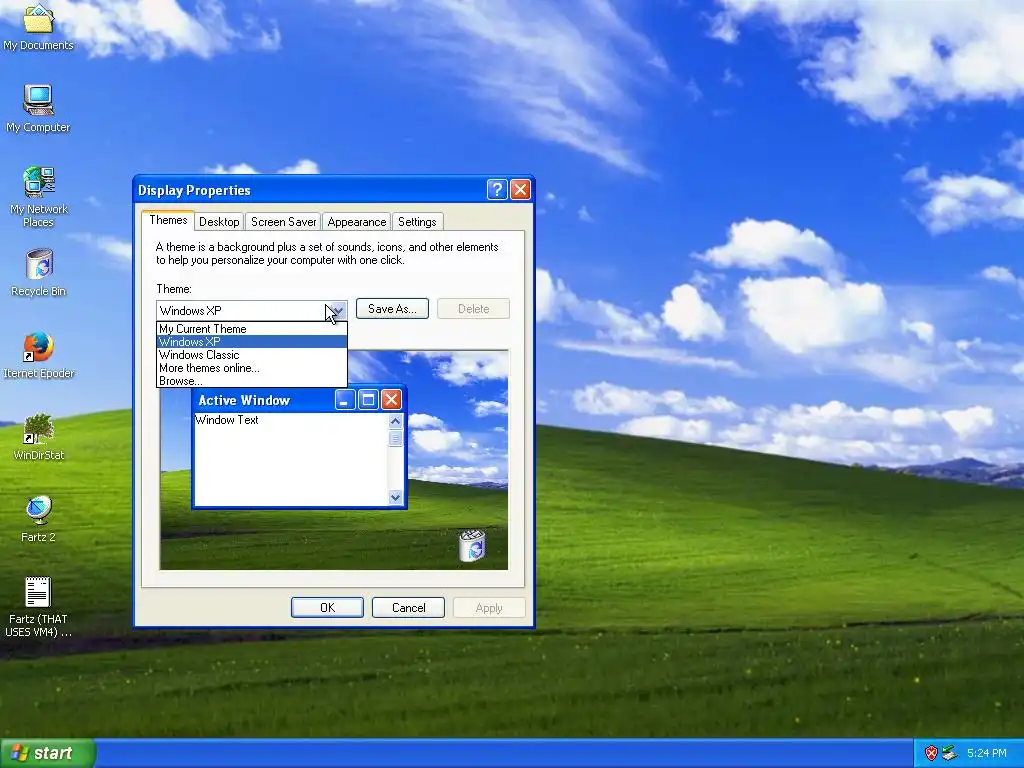Screen dimensions: 1024x768
Task: Click the security alert shield tray icon
Action: click(931, 753)
